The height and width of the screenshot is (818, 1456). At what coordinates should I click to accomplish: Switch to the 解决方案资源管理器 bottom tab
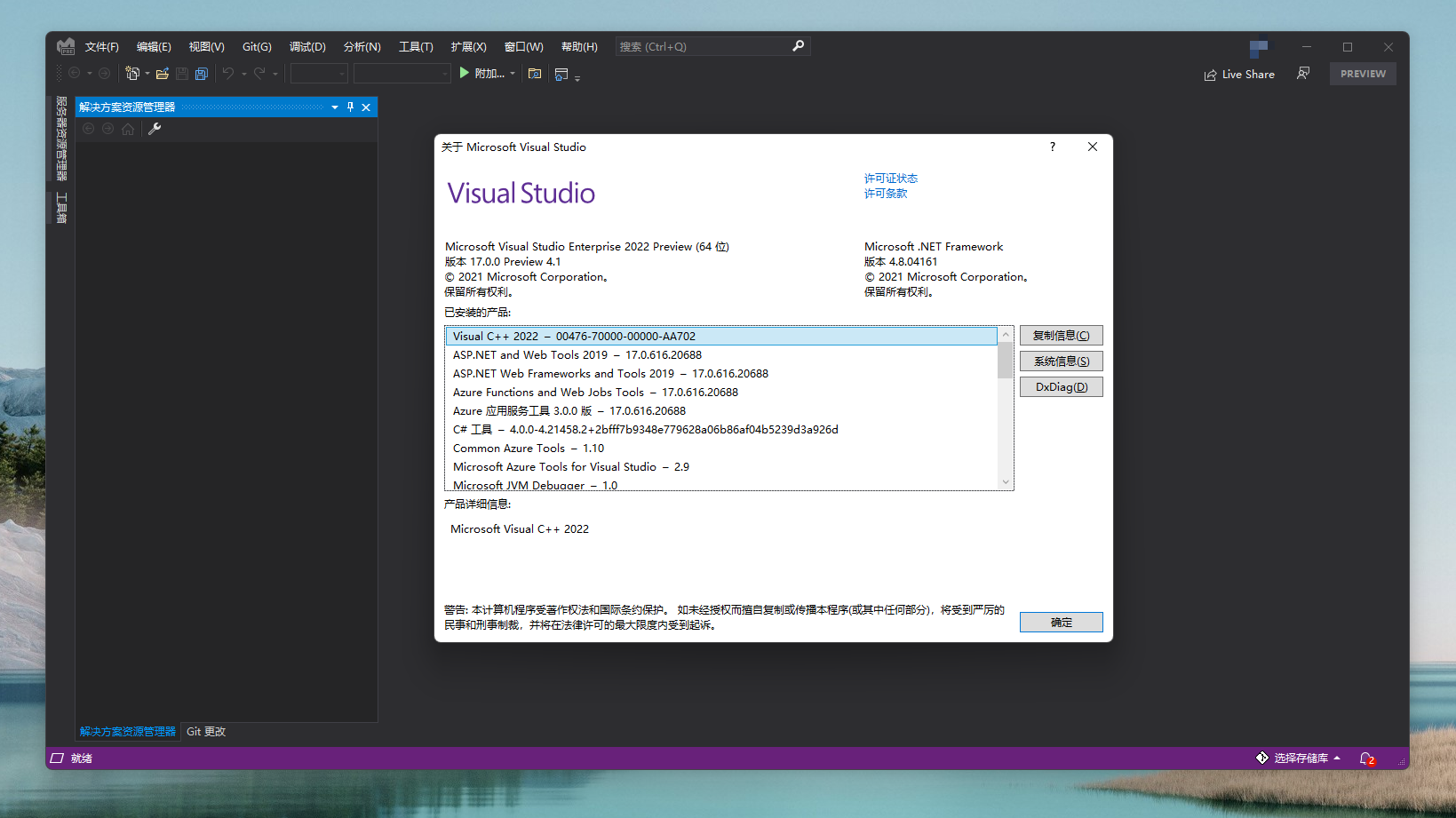click(x=128, y=732)
